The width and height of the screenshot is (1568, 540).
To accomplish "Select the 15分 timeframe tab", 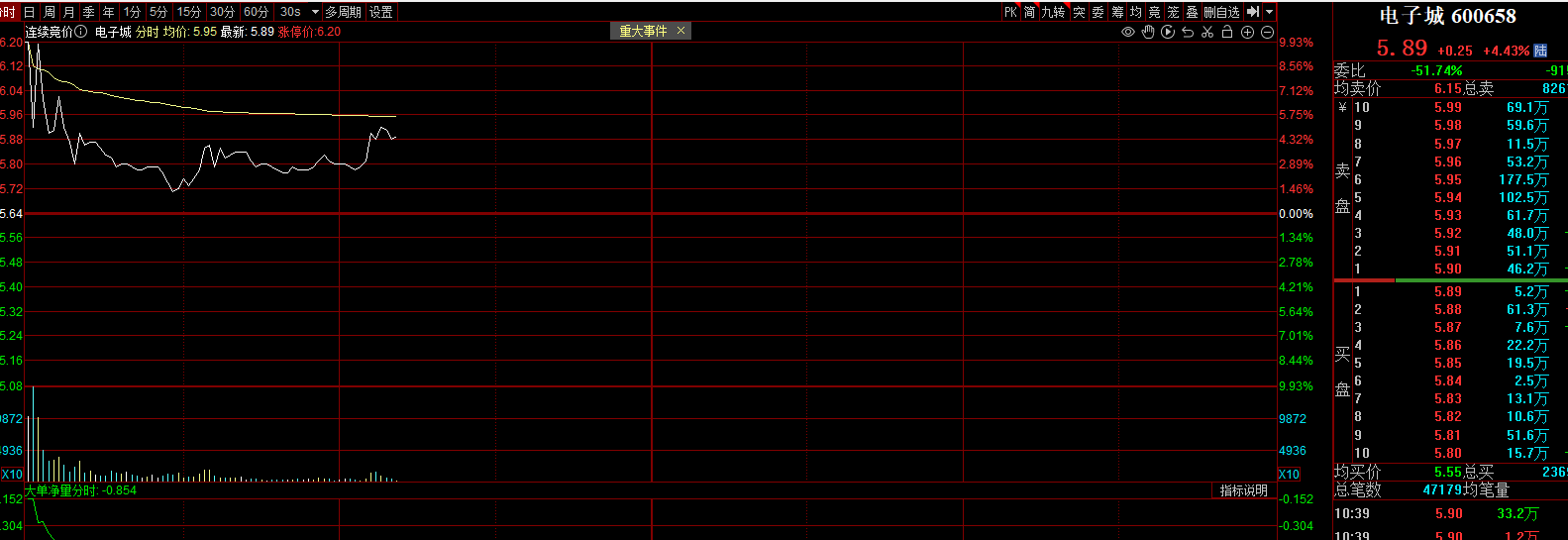I will [188, 12].
